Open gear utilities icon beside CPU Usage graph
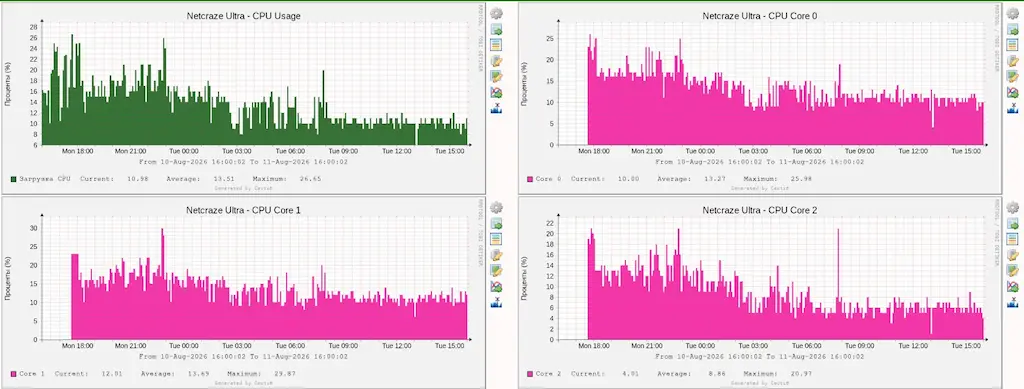The height and width of the screenshot is (389, 1024). 496,13
